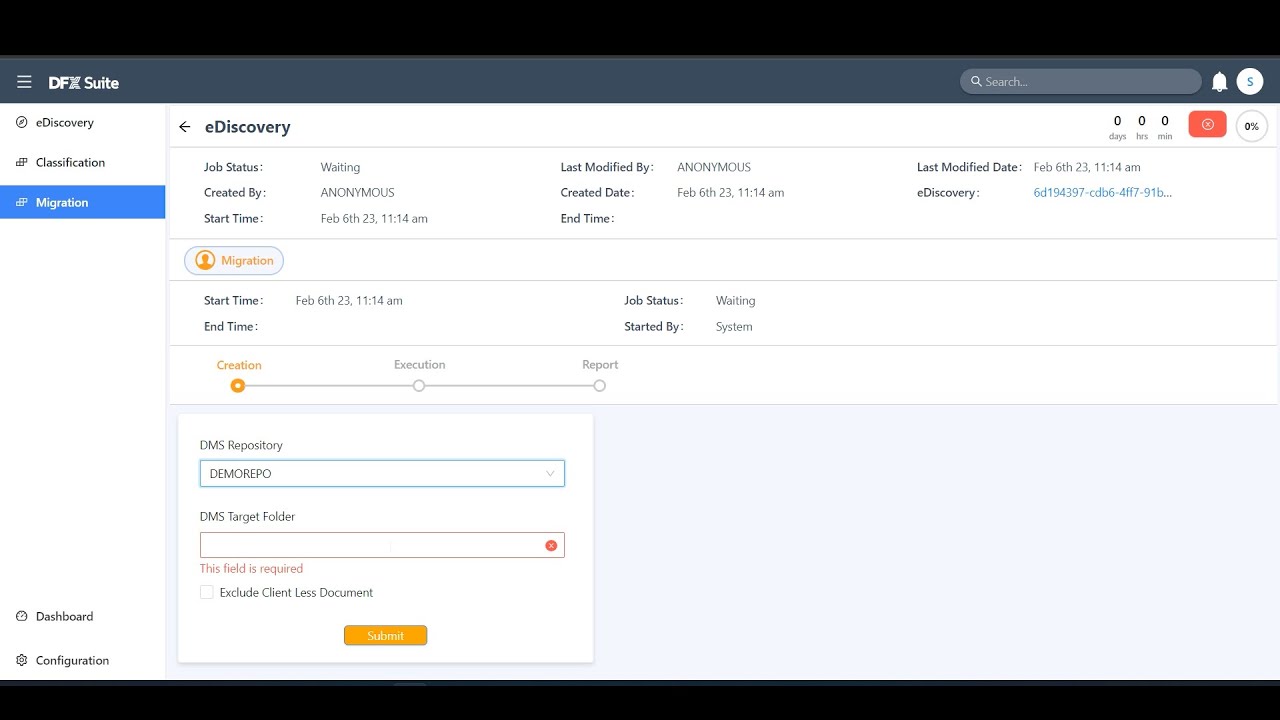Click the 0% progress circle
Screen dimensions: 1280x720
point(1251,126)
